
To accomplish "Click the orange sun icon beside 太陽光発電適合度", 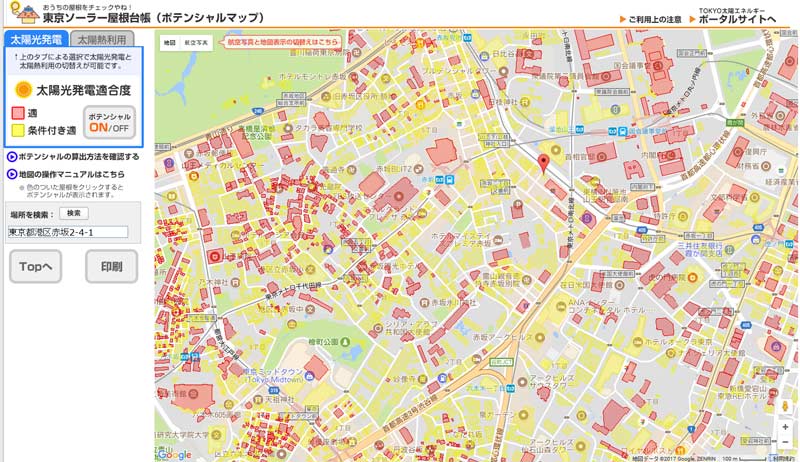I will tap(23, 90).
